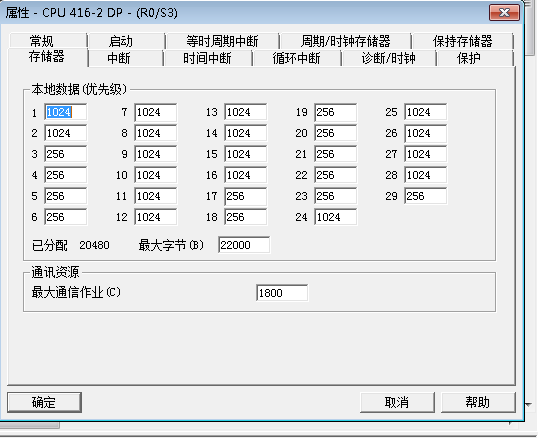Click priority 16 local data field
The width and height of the screenshot is (538, 438).
coord(245,175)
